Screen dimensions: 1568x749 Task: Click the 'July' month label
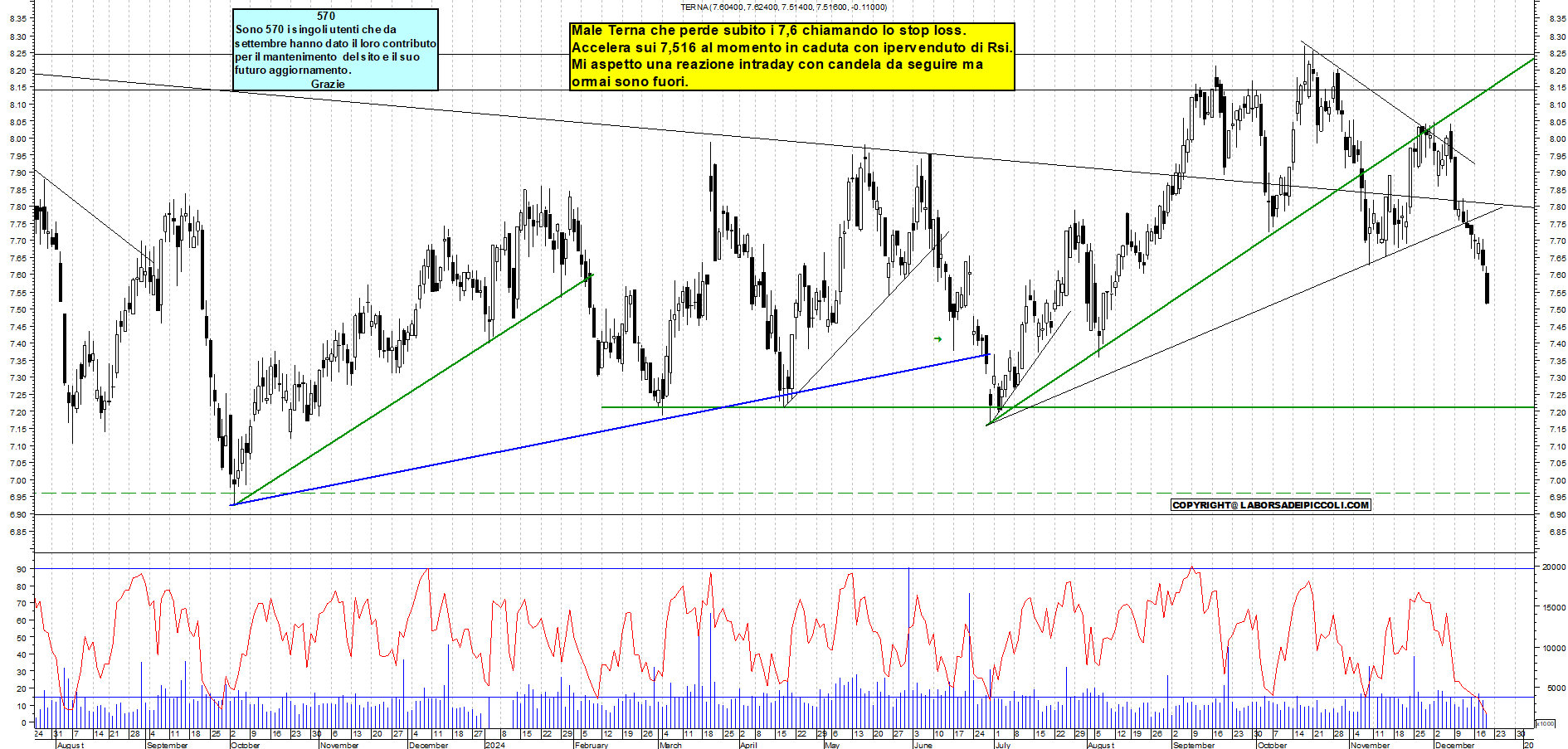[x=1003, y=745]
